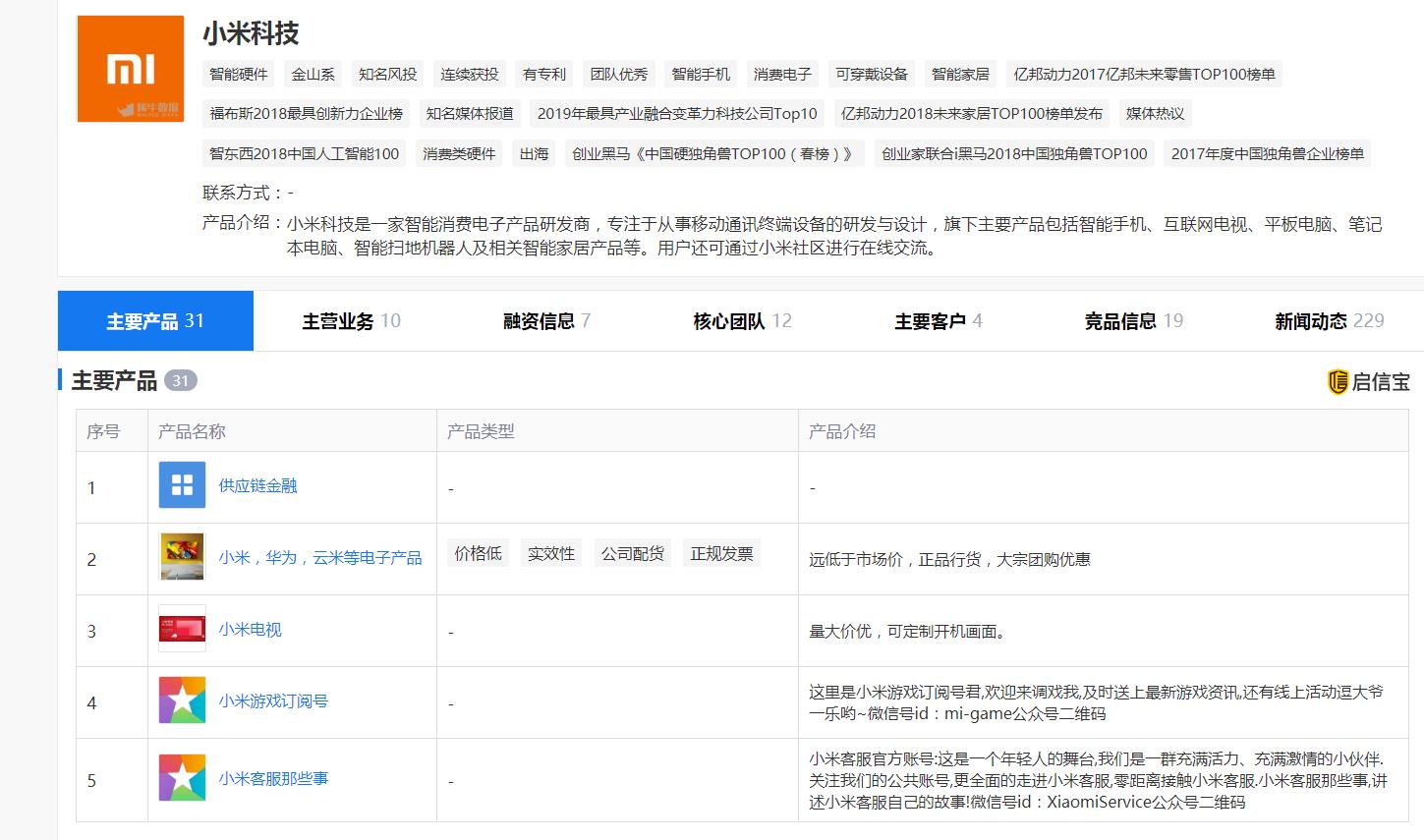Screen dimensions: 1424x840
Task: Switch to the 核心团队 tab
Action: pos(732,320)
